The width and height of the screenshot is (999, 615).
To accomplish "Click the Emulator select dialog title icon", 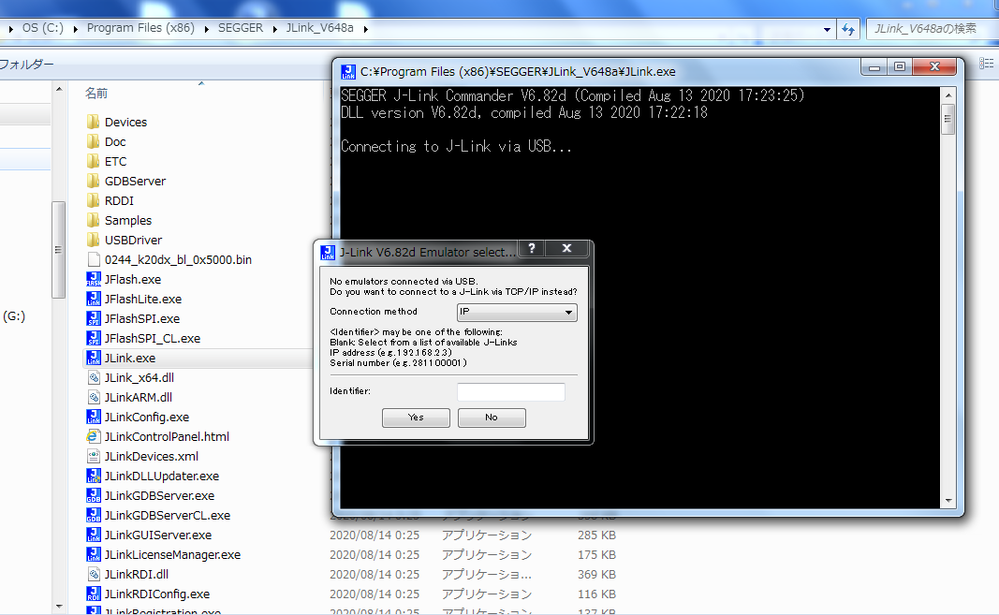I will 327,252.
